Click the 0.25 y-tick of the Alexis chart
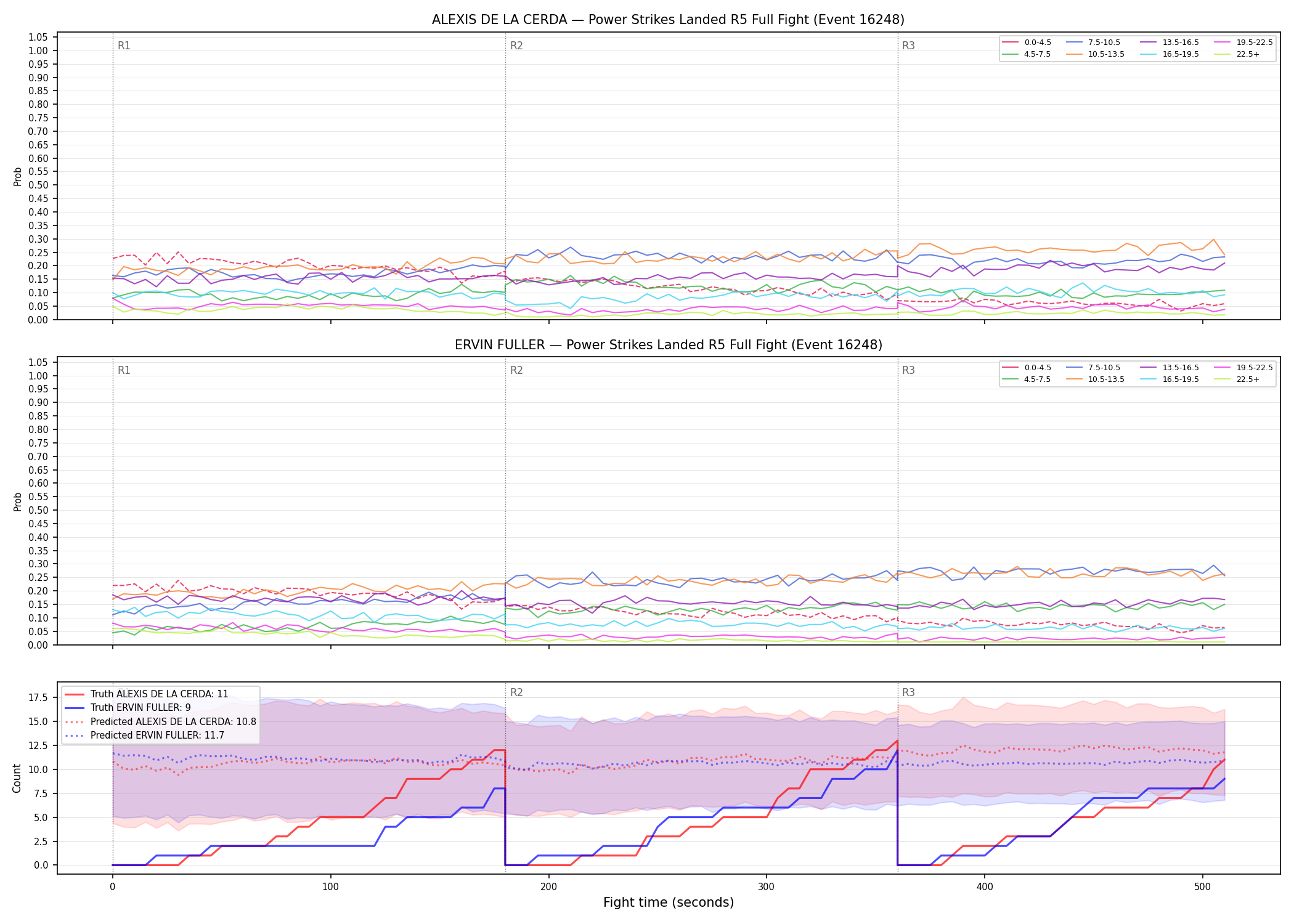 point(38,253)
